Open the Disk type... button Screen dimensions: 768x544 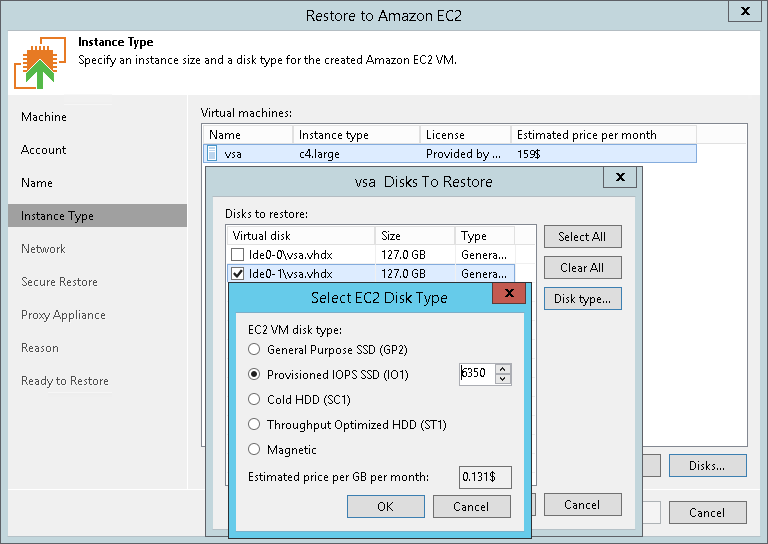pos(582,299)
